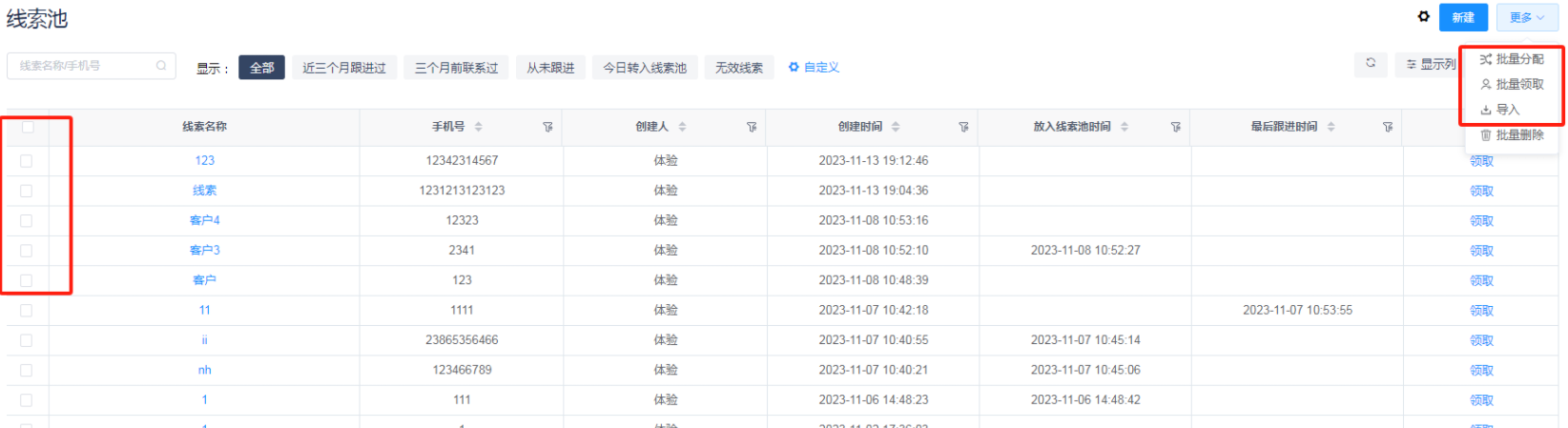1568x428 pixels.
Task: Click created time 2023-11-06 14:48:23
Action: (x=874, y=400)
